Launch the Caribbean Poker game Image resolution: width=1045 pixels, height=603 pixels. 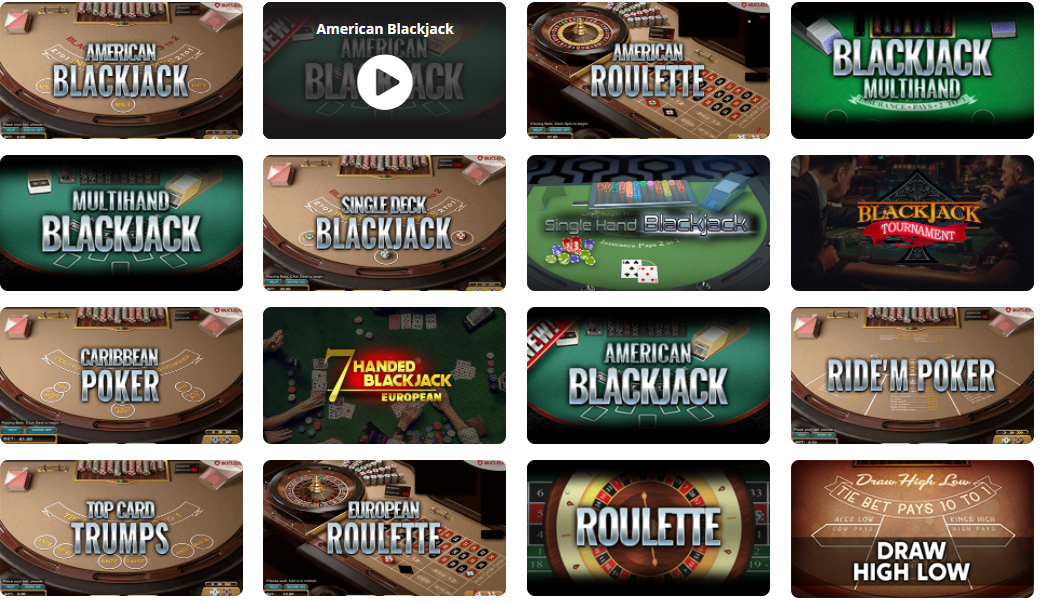121,375
